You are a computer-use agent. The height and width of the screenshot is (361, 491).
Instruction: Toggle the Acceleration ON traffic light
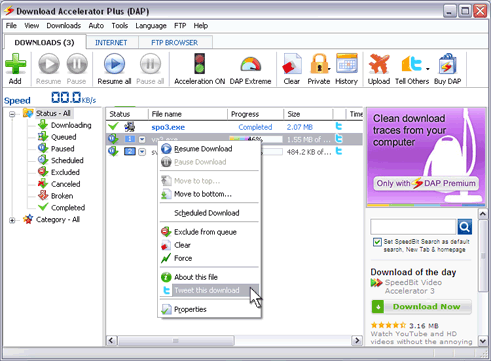[200, 64]
